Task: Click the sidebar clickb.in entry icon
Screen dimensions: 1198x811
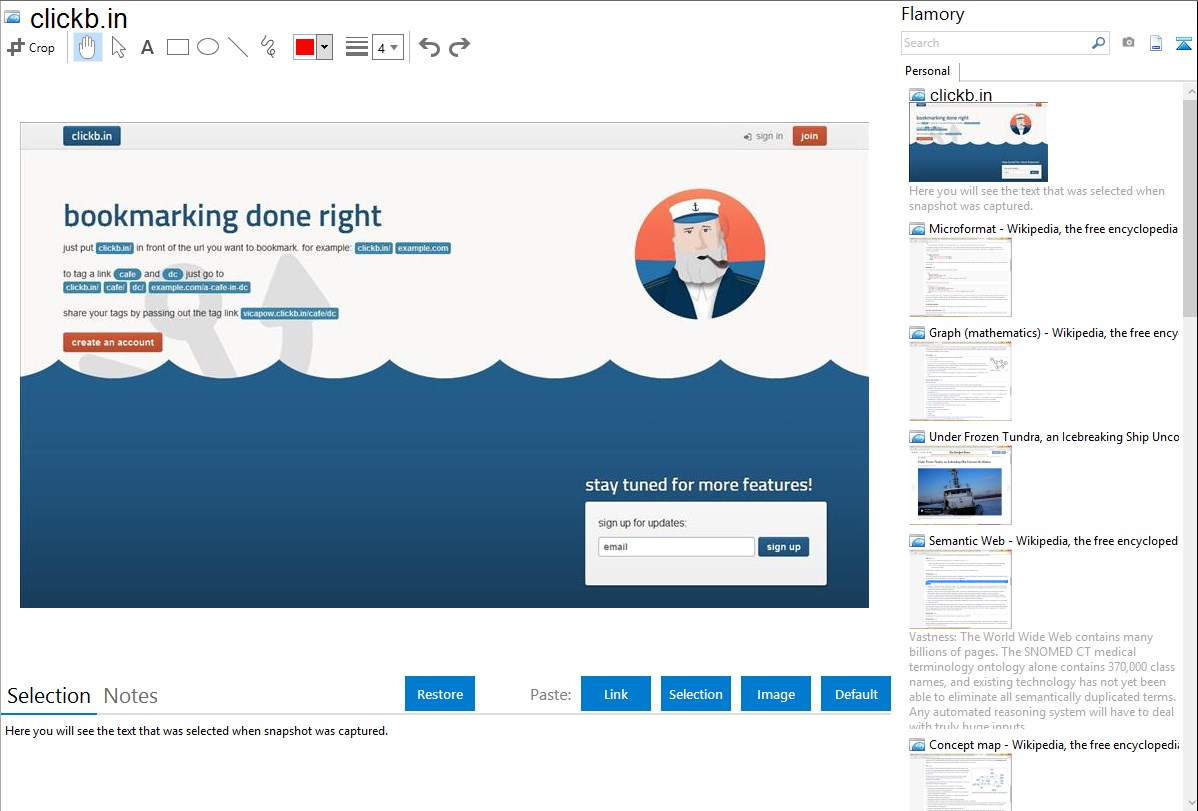Action: [917, 96]
